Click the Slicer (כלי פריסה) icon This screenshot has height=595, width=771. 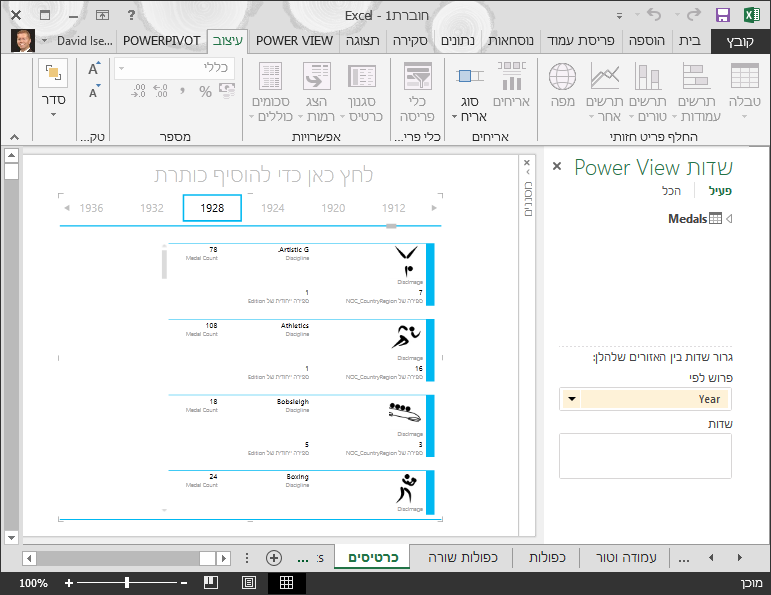tap(417, 76)
